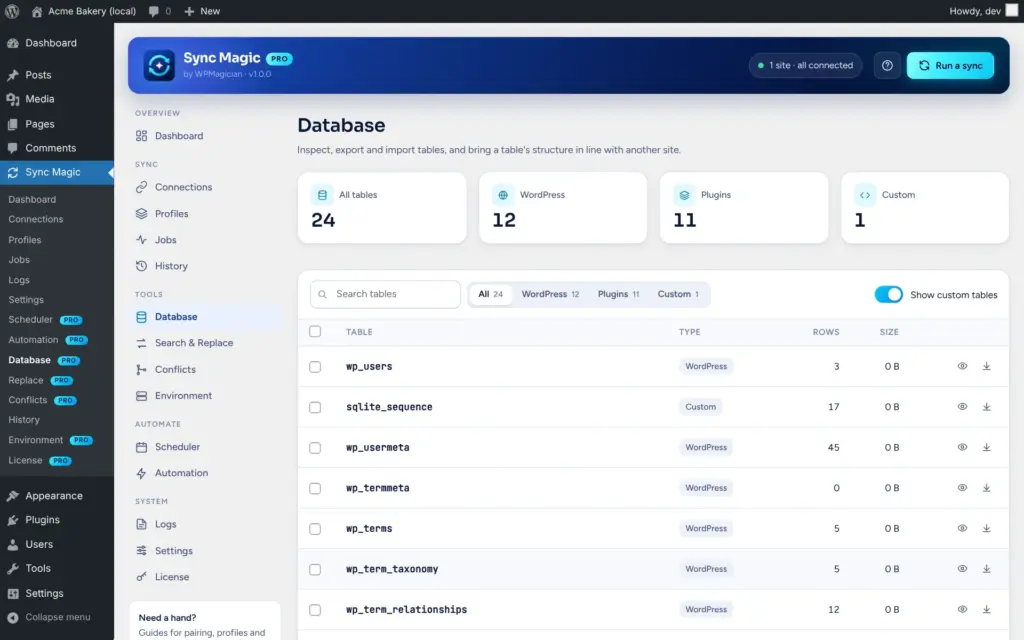Collapse the WordPress admin menu
Image resolution: width=1024 pixels, height=640 pixels.
[49, 617]
